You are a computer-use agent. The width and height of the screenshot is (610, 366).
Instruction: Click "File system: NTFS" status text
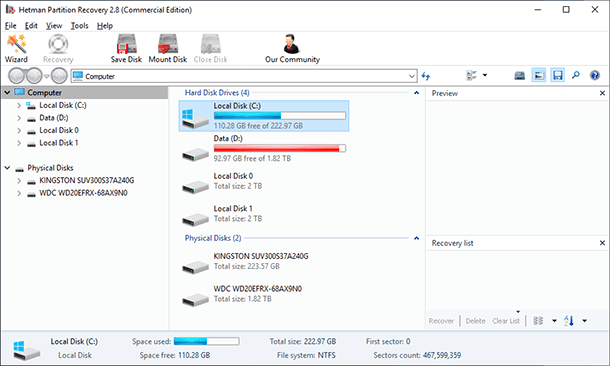coord(306,355)
